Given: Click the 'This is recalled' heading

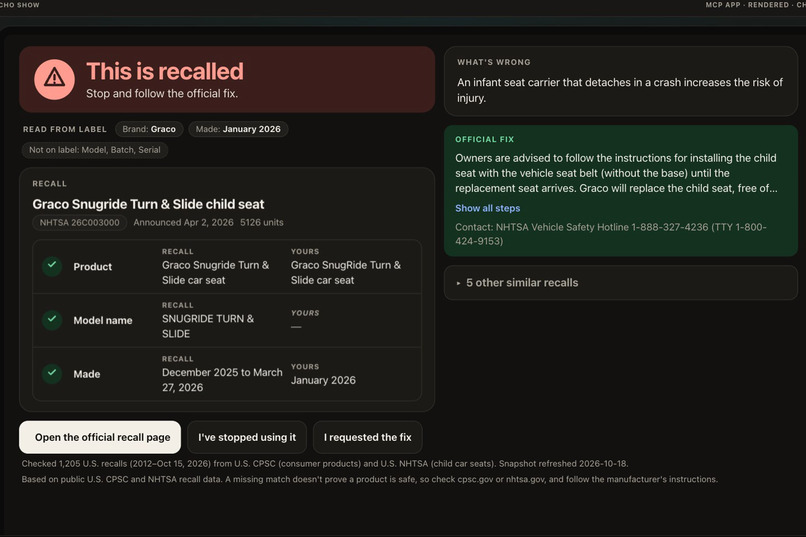Looking at the screenshot, I should tap(165, 71).
